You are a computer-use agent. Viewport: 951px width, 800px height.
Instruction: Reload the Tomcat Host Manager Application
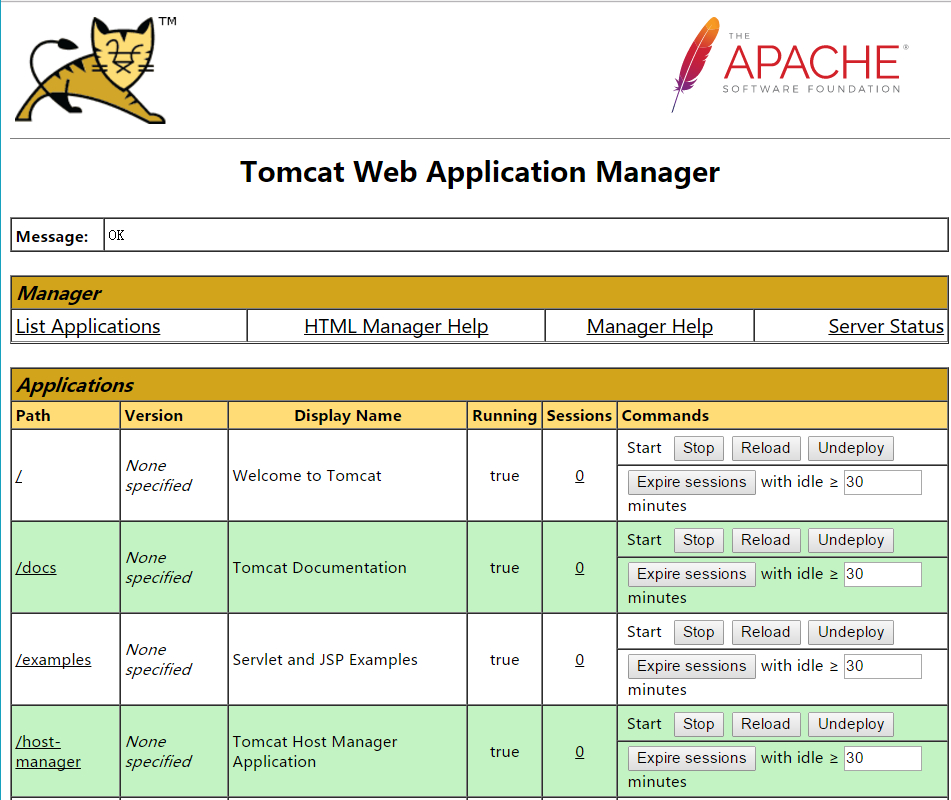click(765, 724)
